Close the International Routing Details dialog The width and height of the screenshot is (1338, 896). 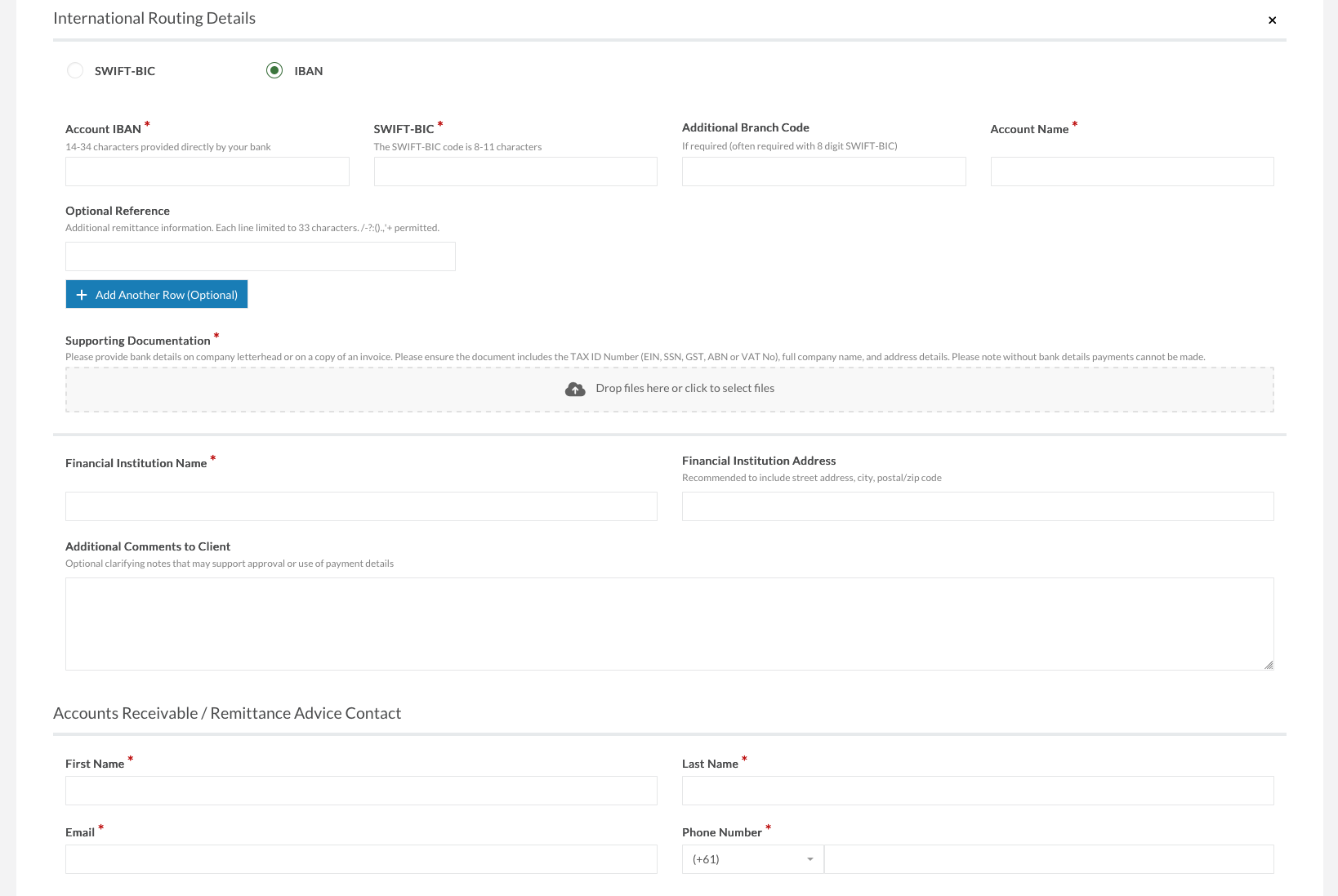pos(1272,20)
